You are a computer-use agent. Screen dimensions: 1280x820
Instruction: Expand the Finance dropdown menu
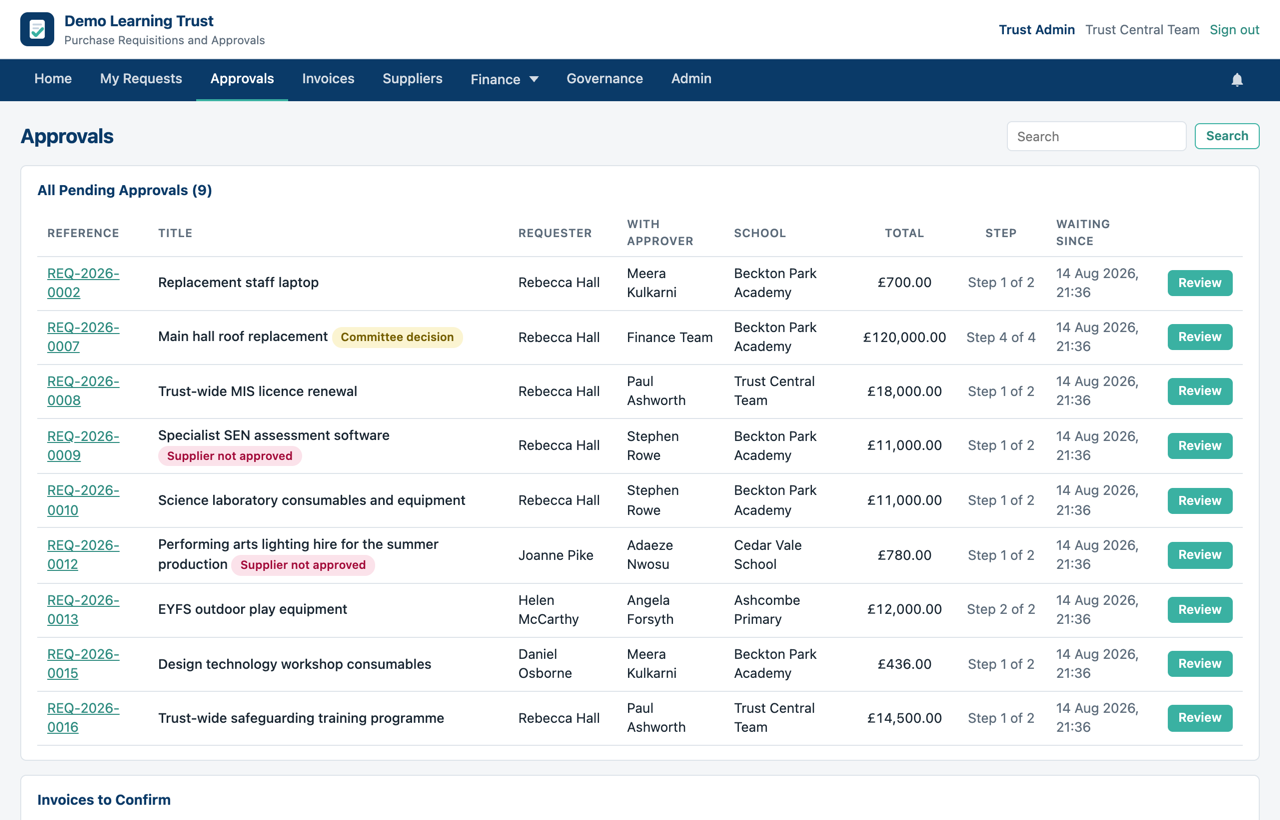tap(505, 79)
